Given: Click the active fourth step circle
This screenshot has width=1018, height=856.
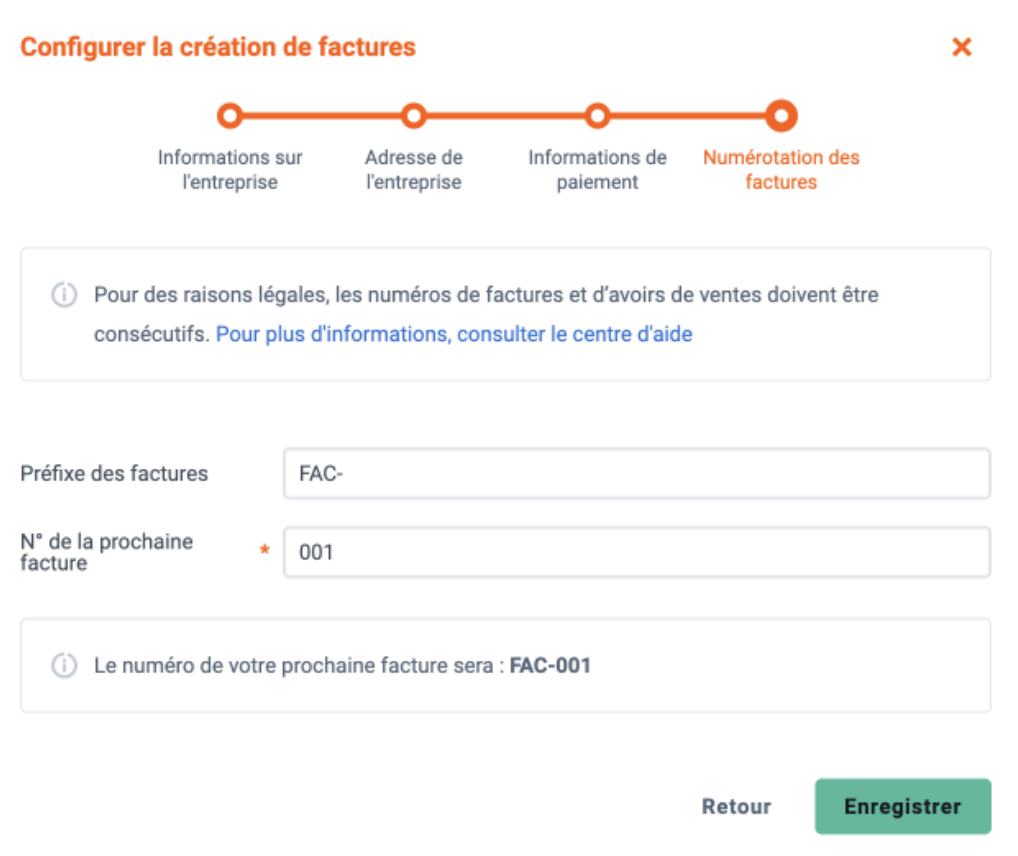Looking at the screenshot, I should tap(781, 116).
